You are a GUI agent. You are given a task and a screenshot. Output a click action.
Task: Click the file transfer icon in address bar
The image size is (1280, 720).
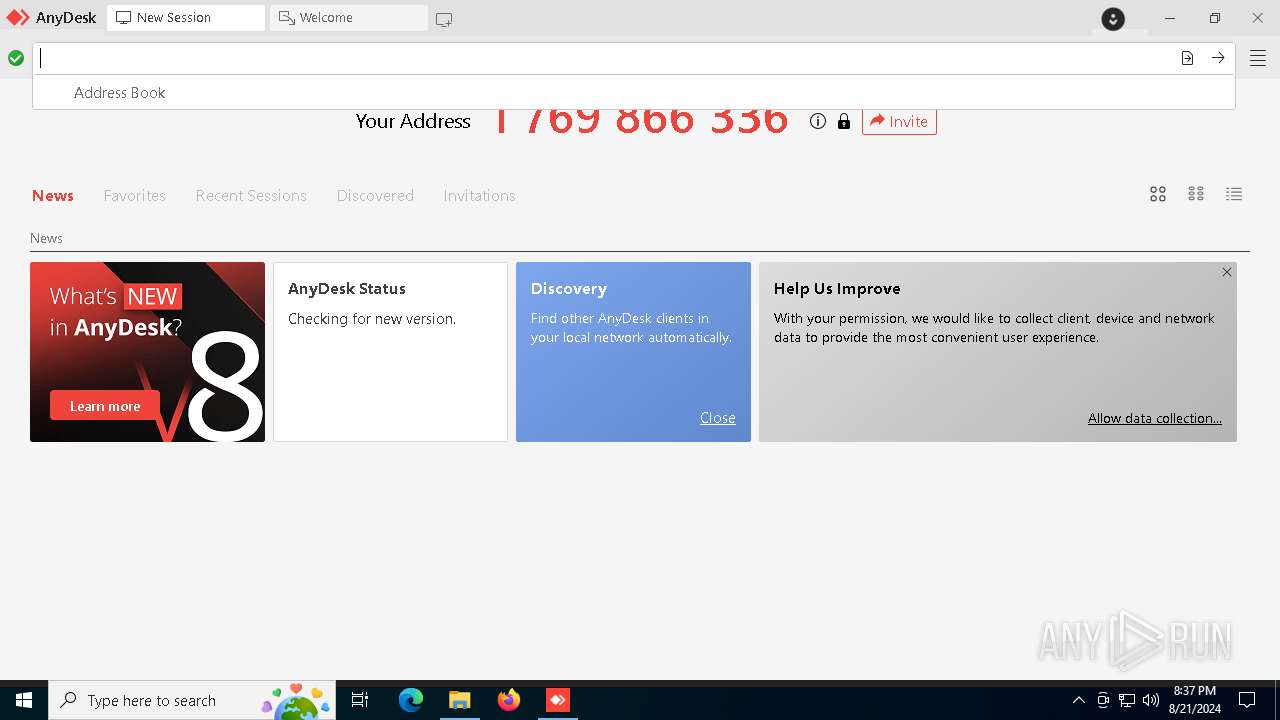click(x=1187, y=58)
